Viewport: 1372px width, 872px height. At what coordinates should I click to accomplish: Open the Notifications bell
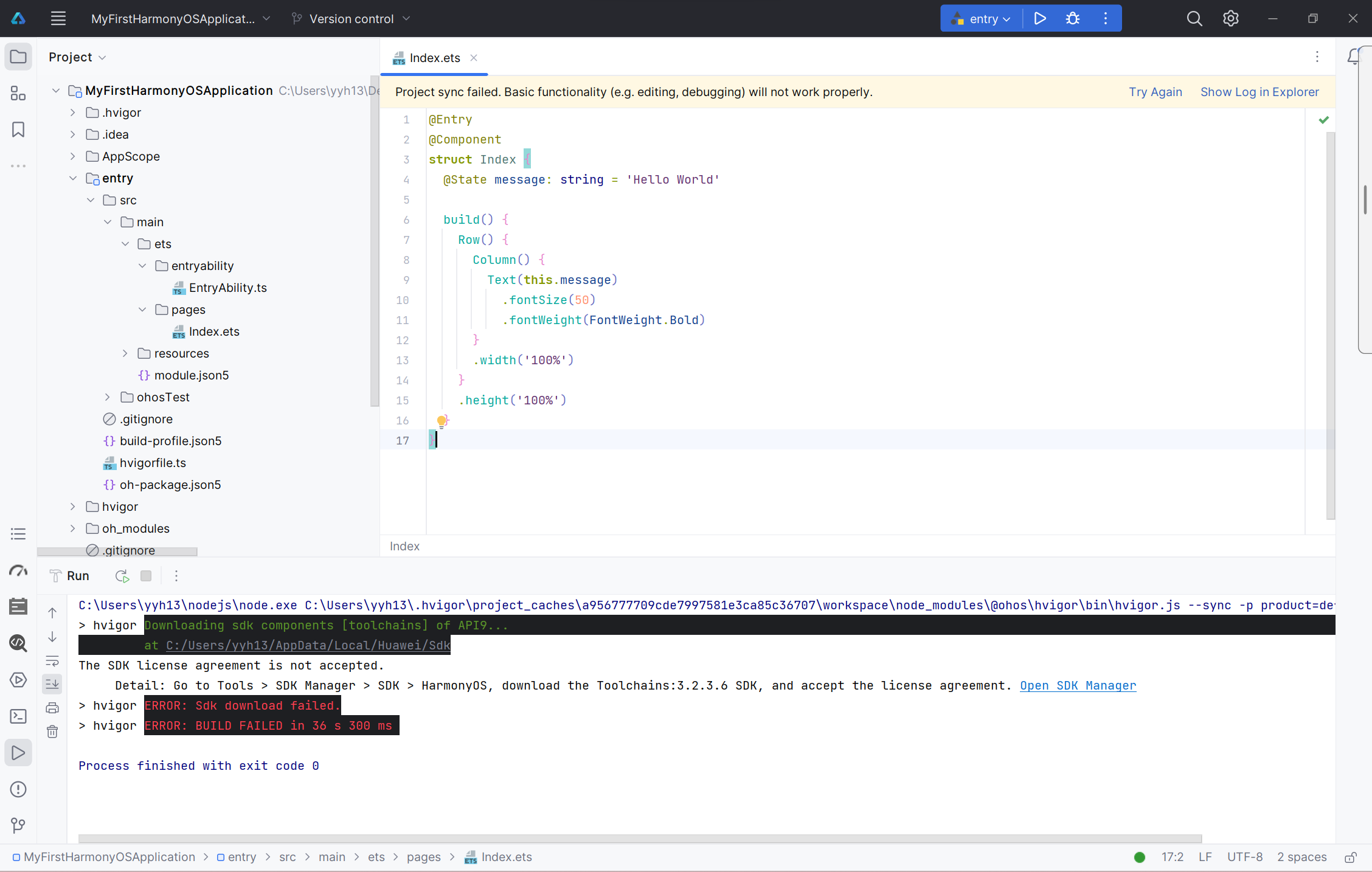coord(1354,57)
